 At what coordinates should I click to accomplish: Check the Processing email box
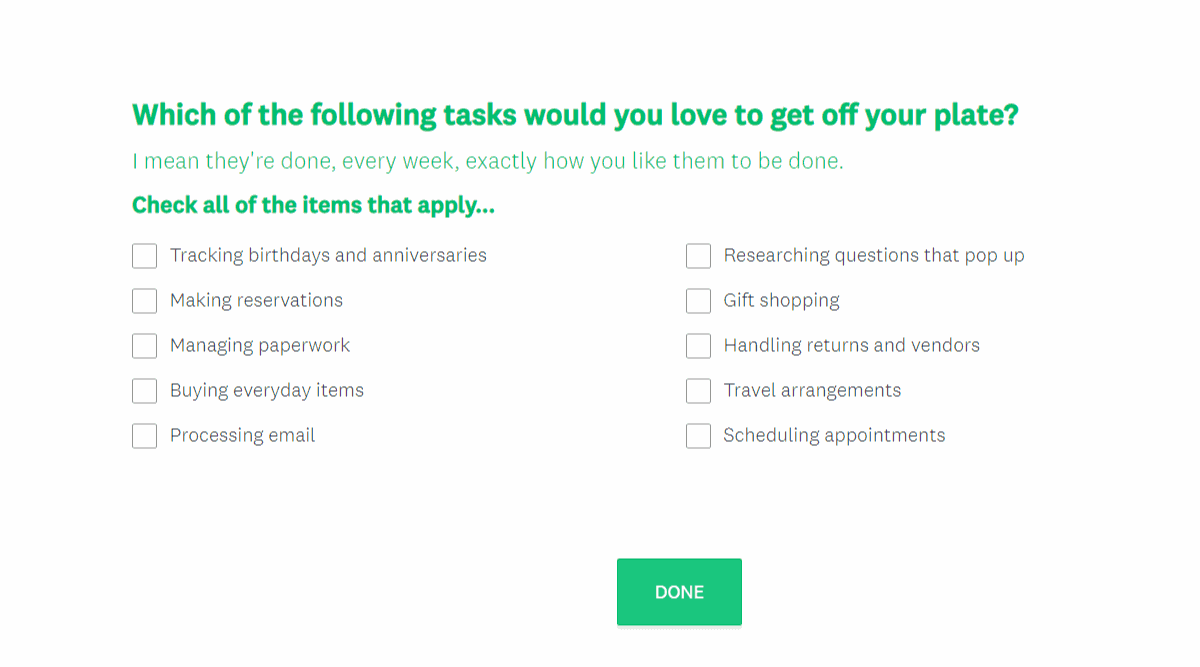coord(144,436)
